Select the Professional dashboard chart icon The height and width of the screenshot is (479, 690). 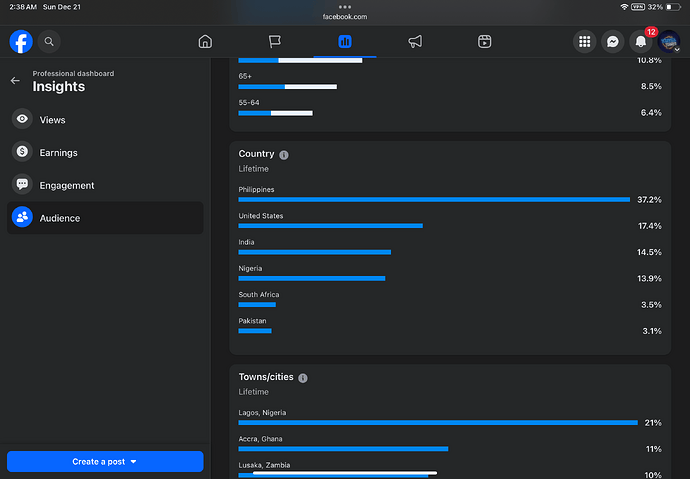(344, 42)
